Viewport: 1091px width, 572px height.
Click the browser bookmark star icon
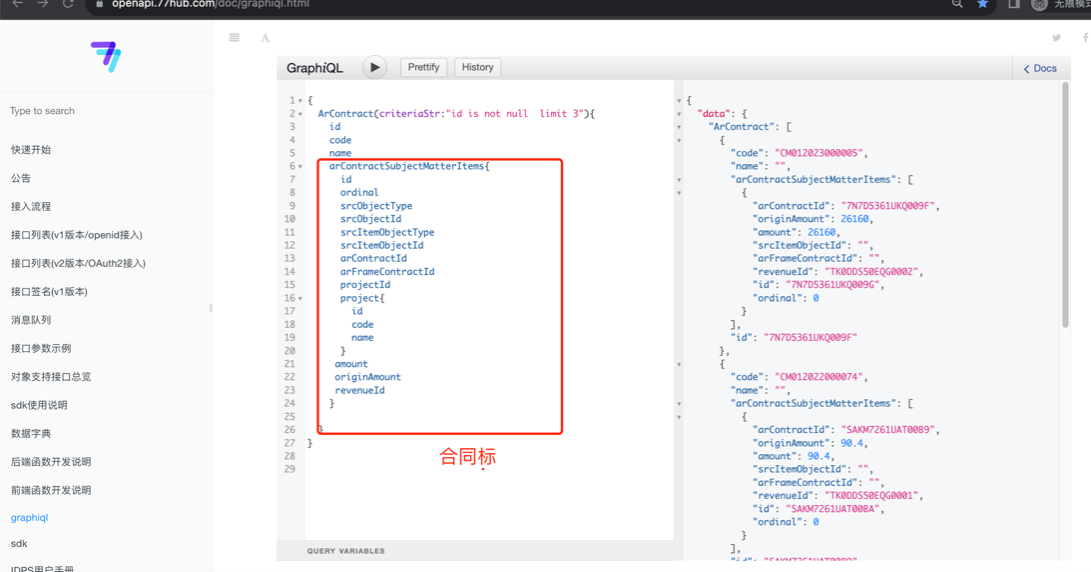click(983, 4)
